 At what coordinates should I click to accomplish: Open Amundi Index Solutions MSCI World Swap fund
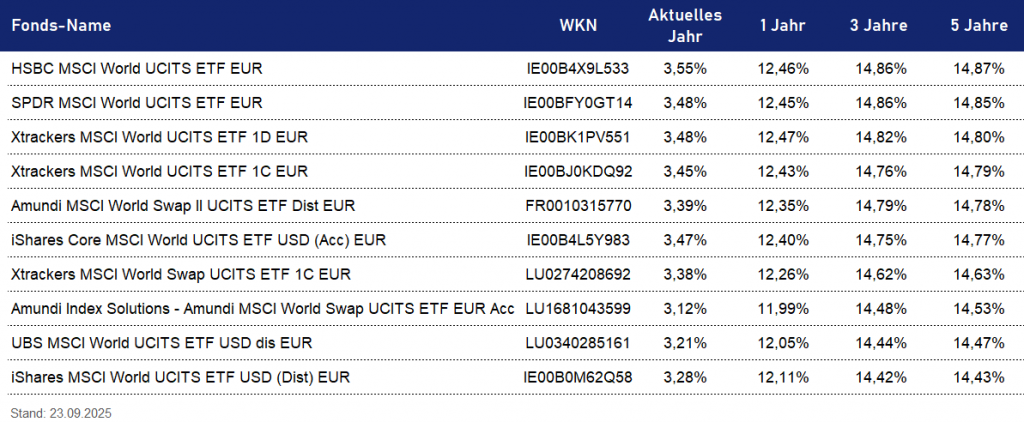[262, 308]
